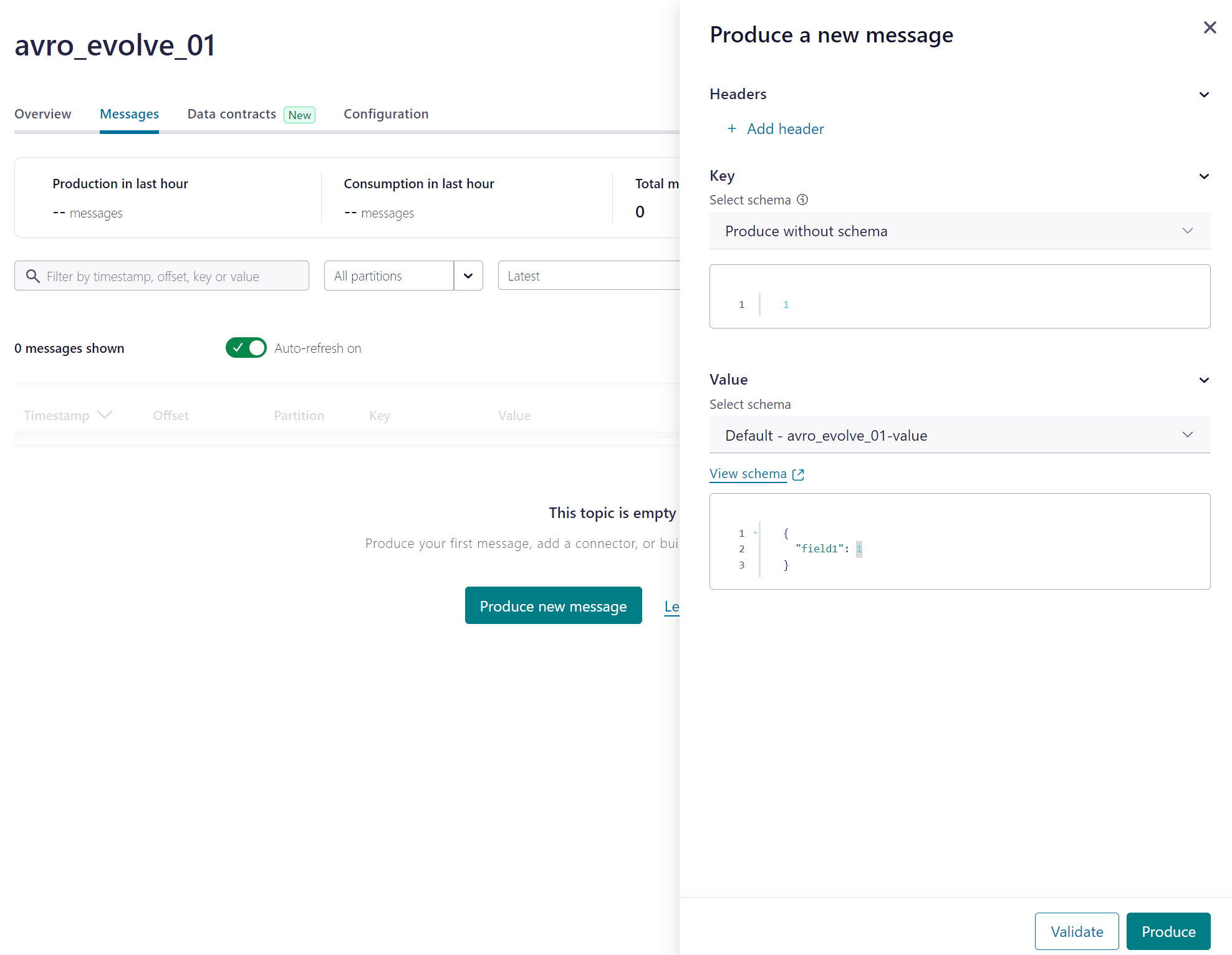Open the Data contracts tab
Screen dimensions: 1232x955
(x=232, y=114)
